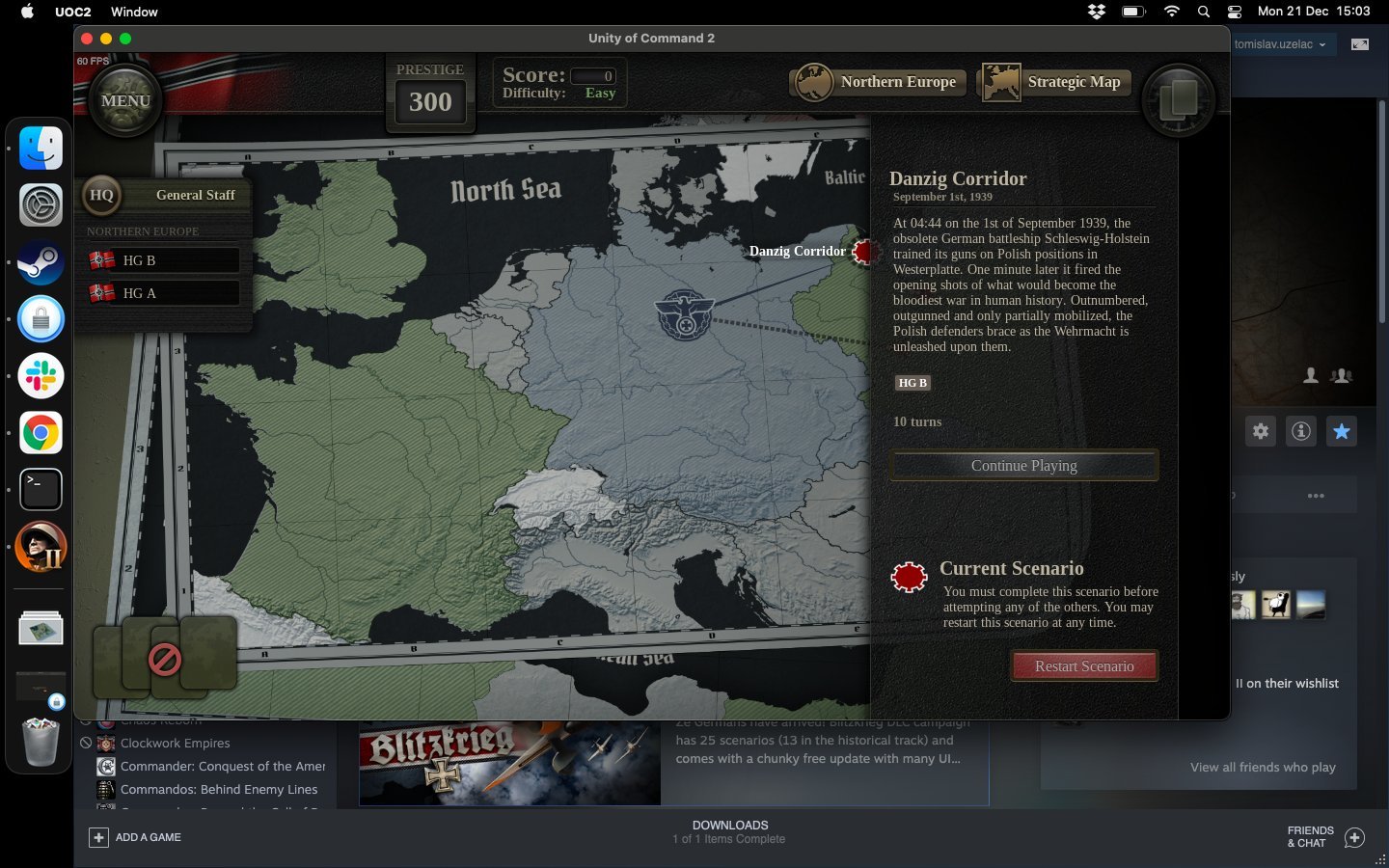This screenshot has height=868, width=1389.
Task: Click the "10 turns" text
Action: click(x=917, y=421)
